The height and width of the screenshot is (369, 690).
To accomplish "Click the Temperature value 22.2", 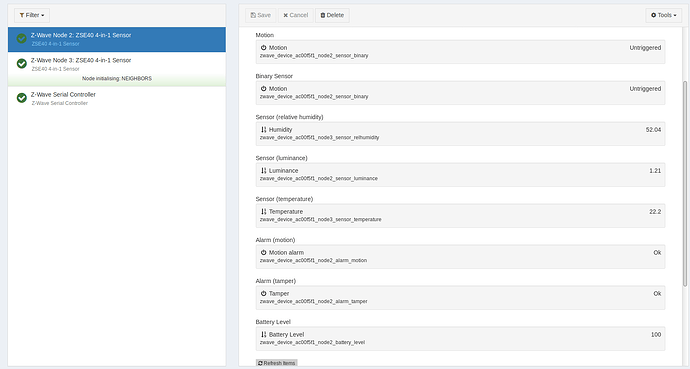I will [655, 211].
